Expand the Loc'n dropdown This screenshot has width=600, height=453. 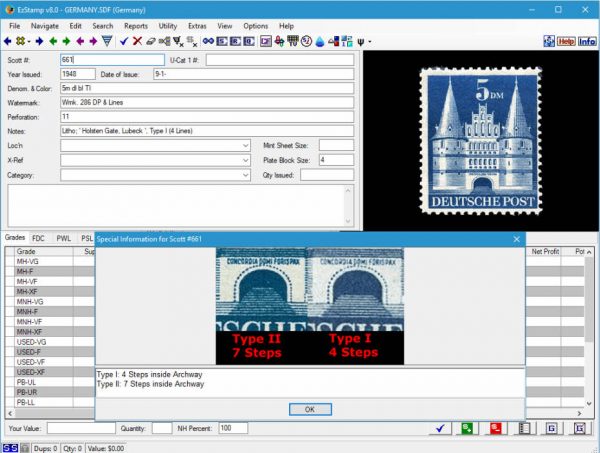point(246,145)
